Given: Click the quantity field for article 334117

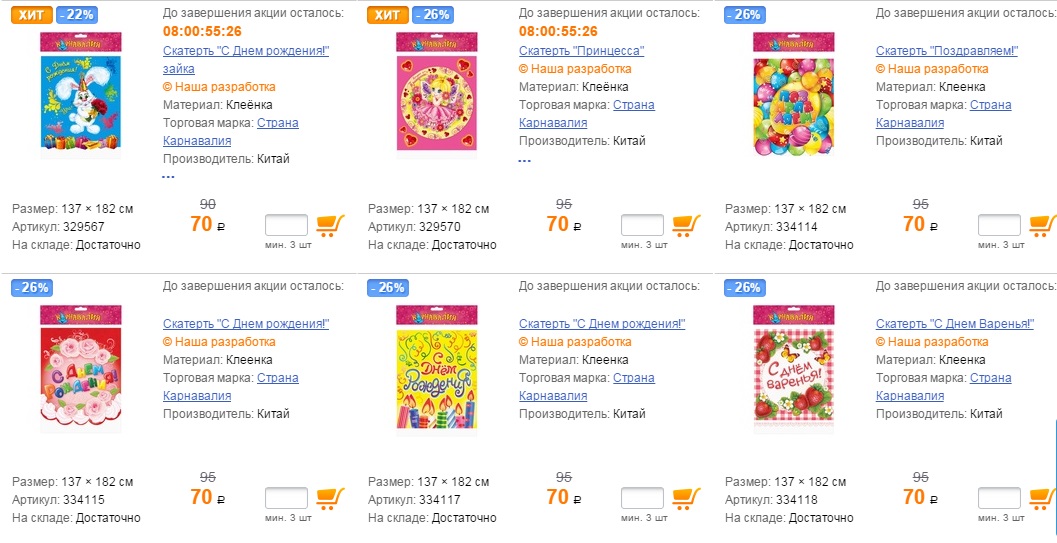Looking at the screenshot, I should click(642, 498).
